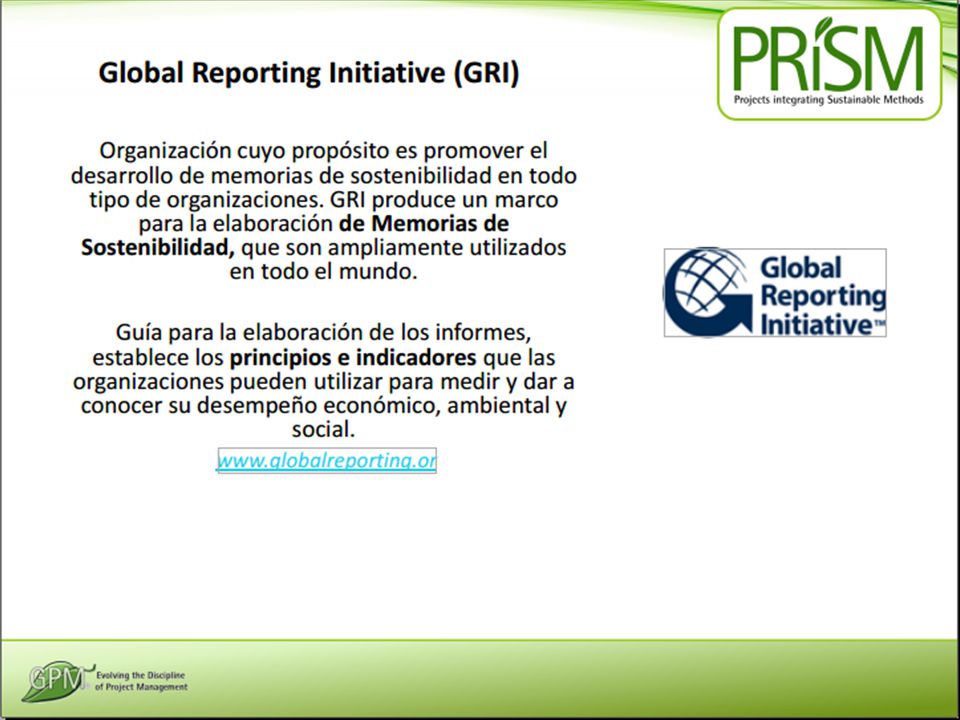The height and width of the screenshot is (720, 960).
Task: Click bold text 'de Memorias de Sostenibilidad,'
Action: pyautogui.click(x=294, y=236)
